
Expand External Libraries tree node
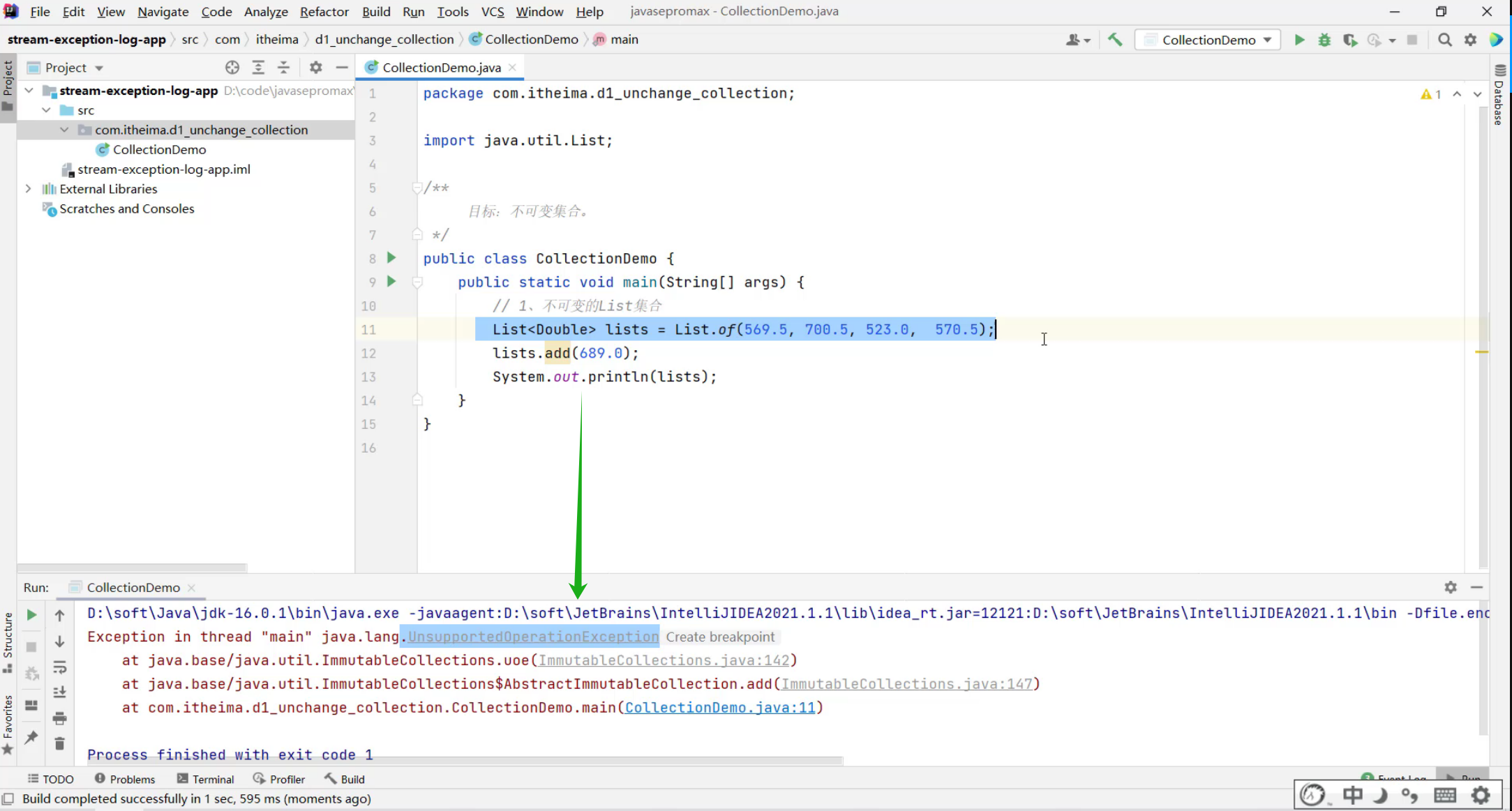(x=28, y=189)
